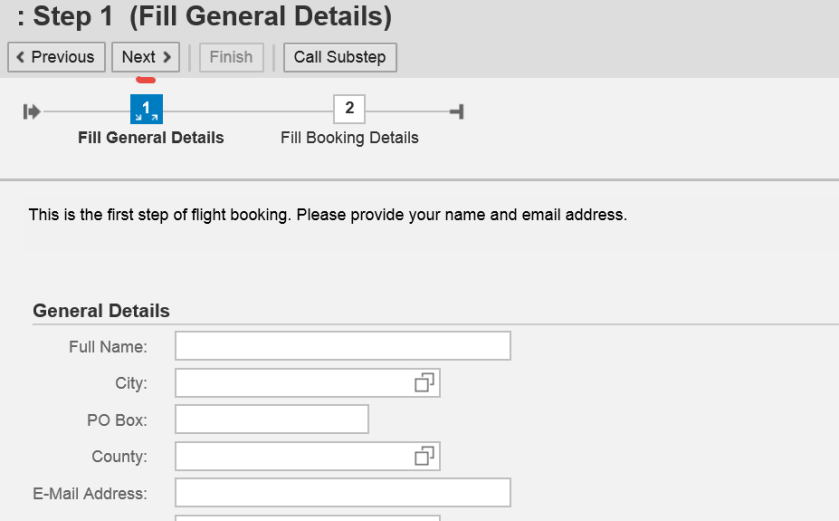Click the Previous button

[56, 57]
